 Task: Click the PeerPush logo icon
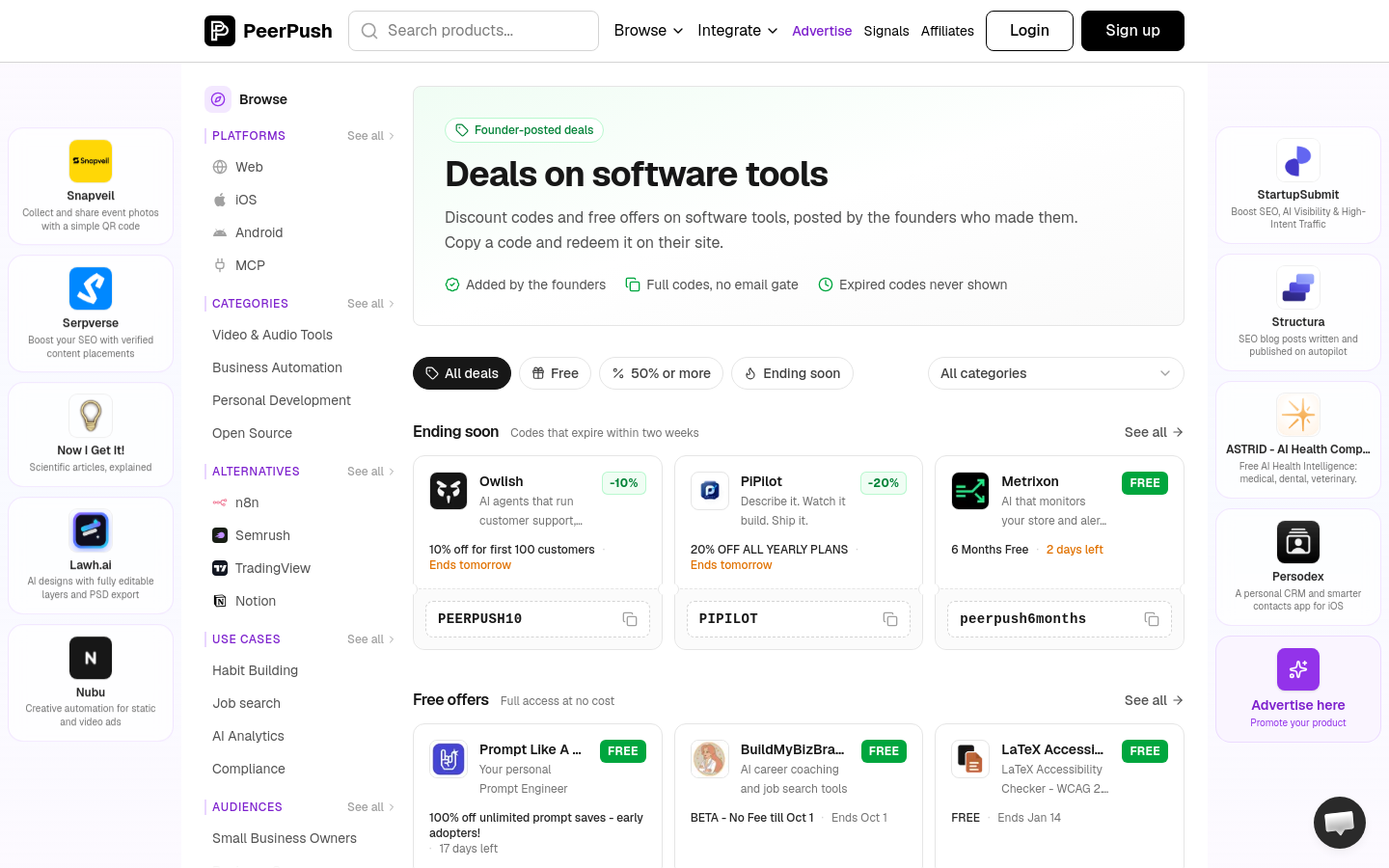[220, 31]
